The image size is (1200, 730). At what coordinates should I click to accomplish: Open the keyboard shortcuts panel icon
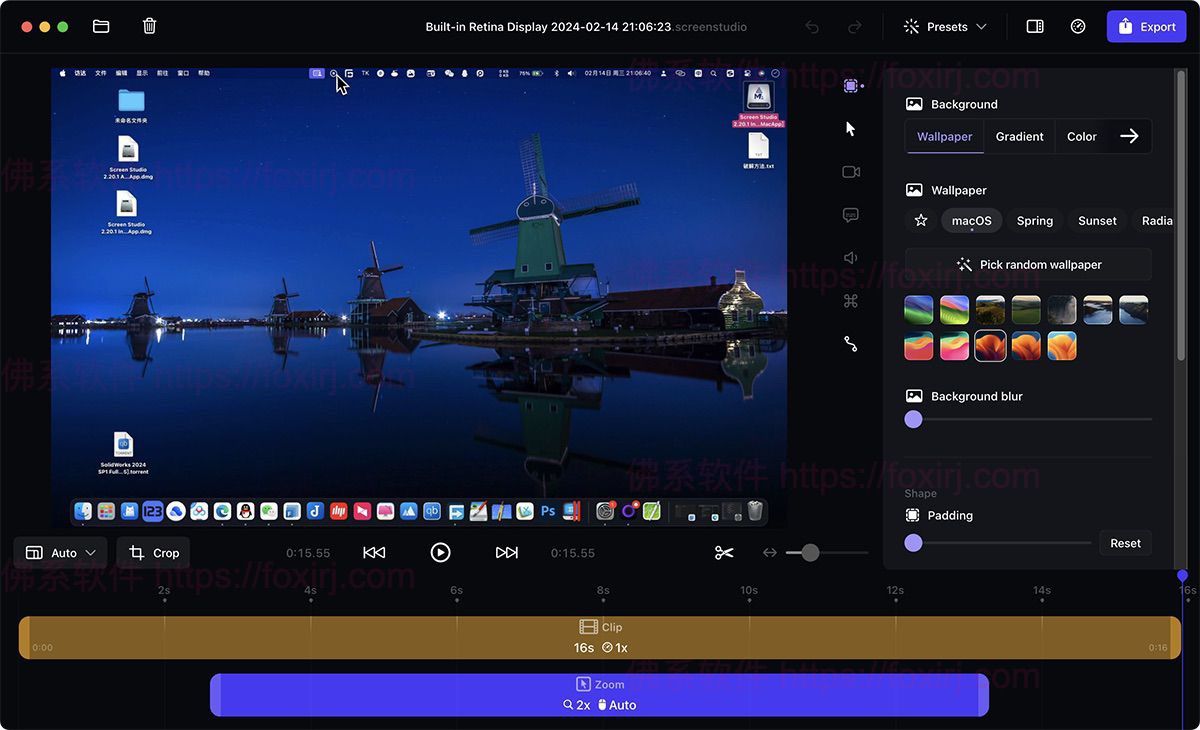pyautogui.click(x=850, y=300)
